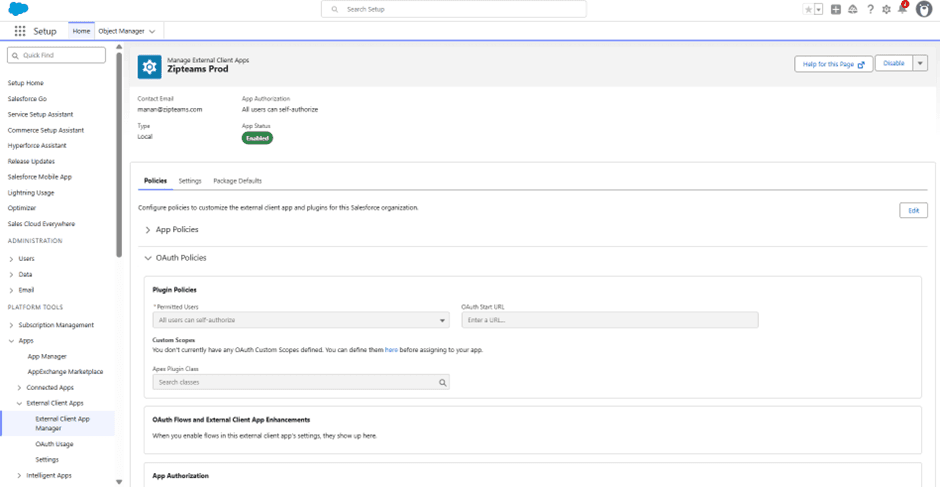940x487 pixels.
Task: Click the manan@zipteams.com email text
Action: [170, 110]
